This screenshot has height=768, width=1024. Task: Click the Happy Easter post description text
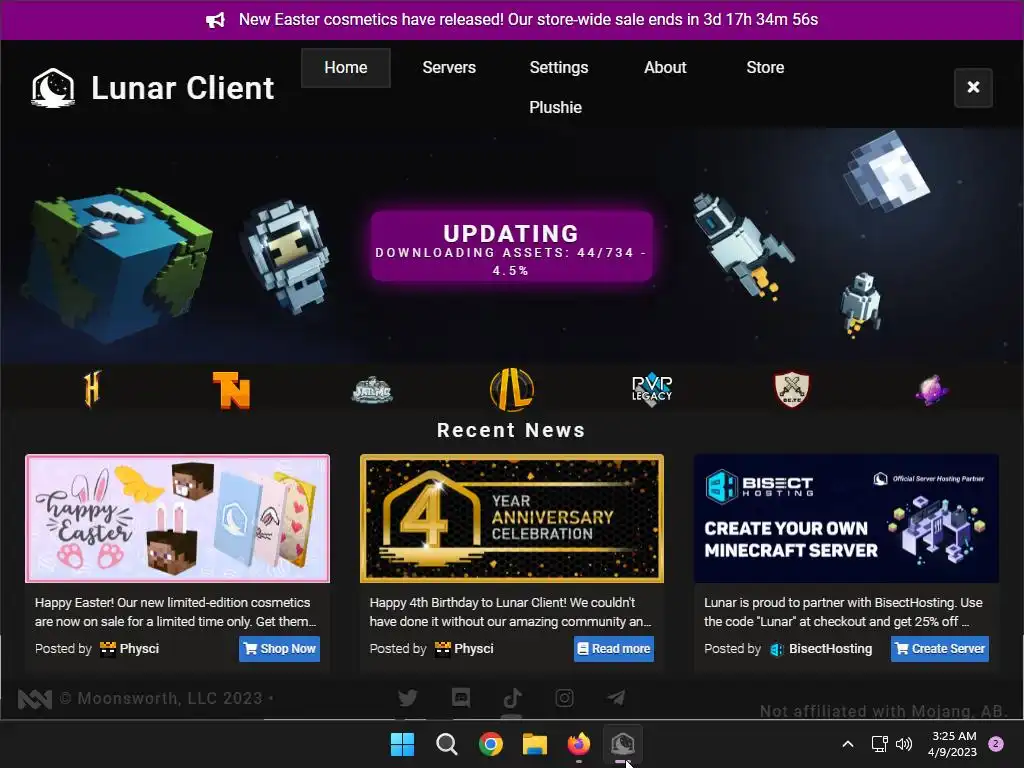(176, 612)
